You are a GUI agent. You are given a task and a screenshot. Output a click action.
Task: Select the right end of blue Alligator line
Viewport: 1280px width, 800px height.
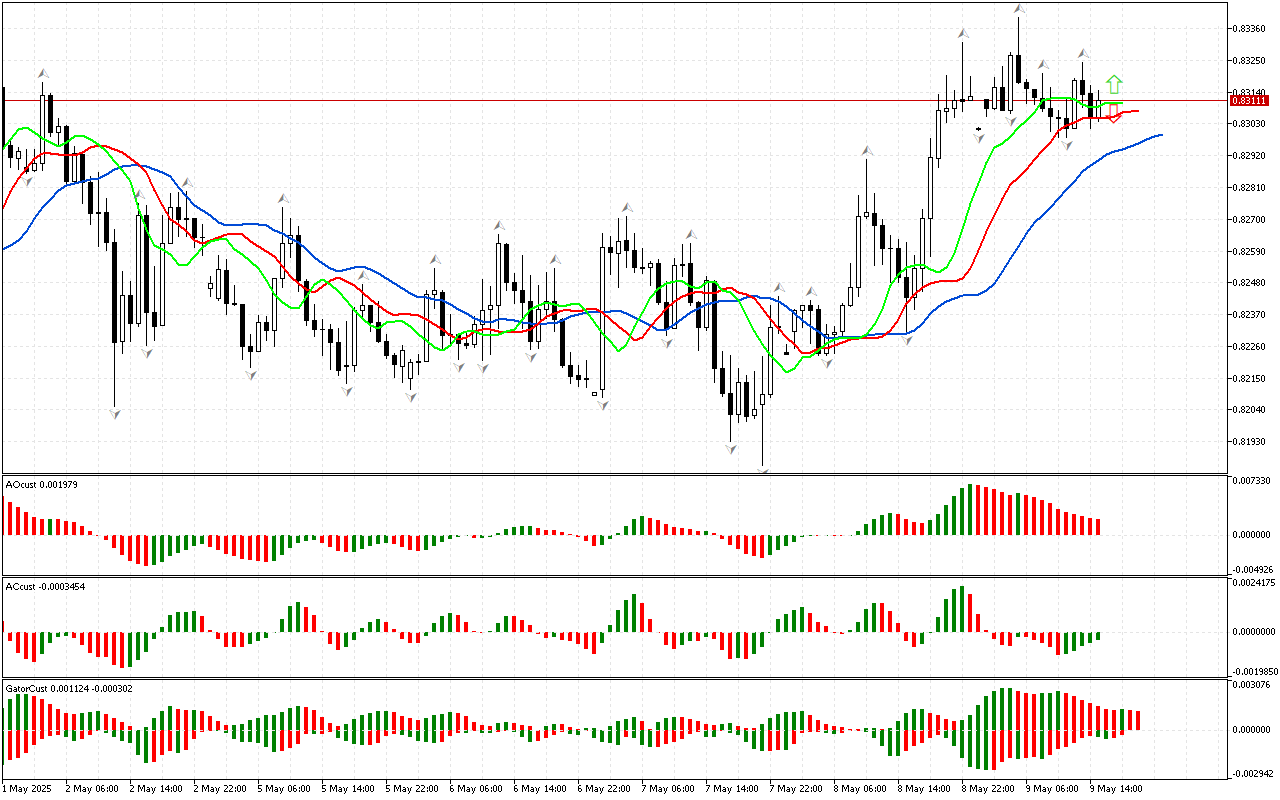pos(1160,134)
